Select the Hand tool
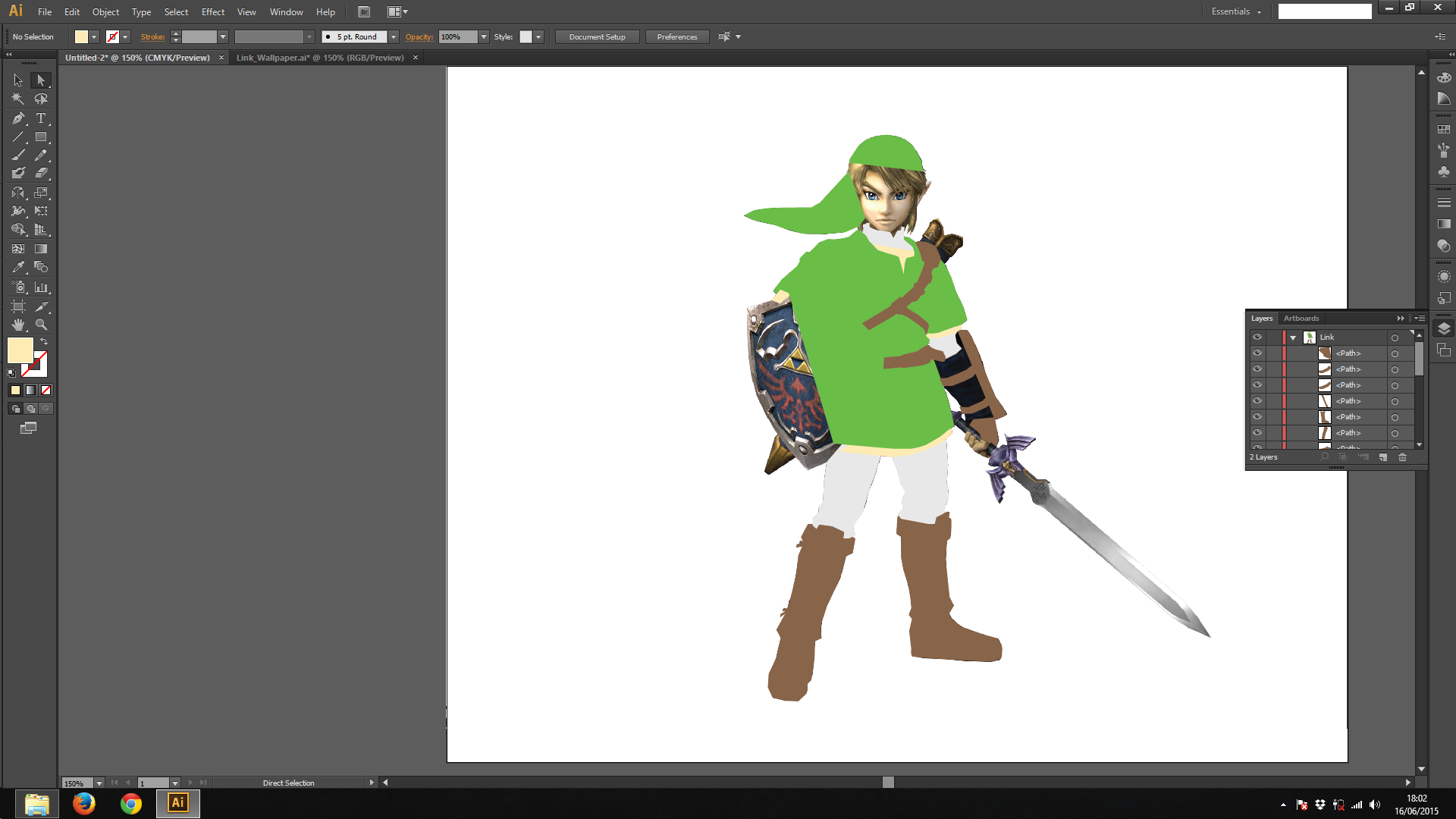Viewport: 1456px width, 819px height. click(x=18, y=325)
